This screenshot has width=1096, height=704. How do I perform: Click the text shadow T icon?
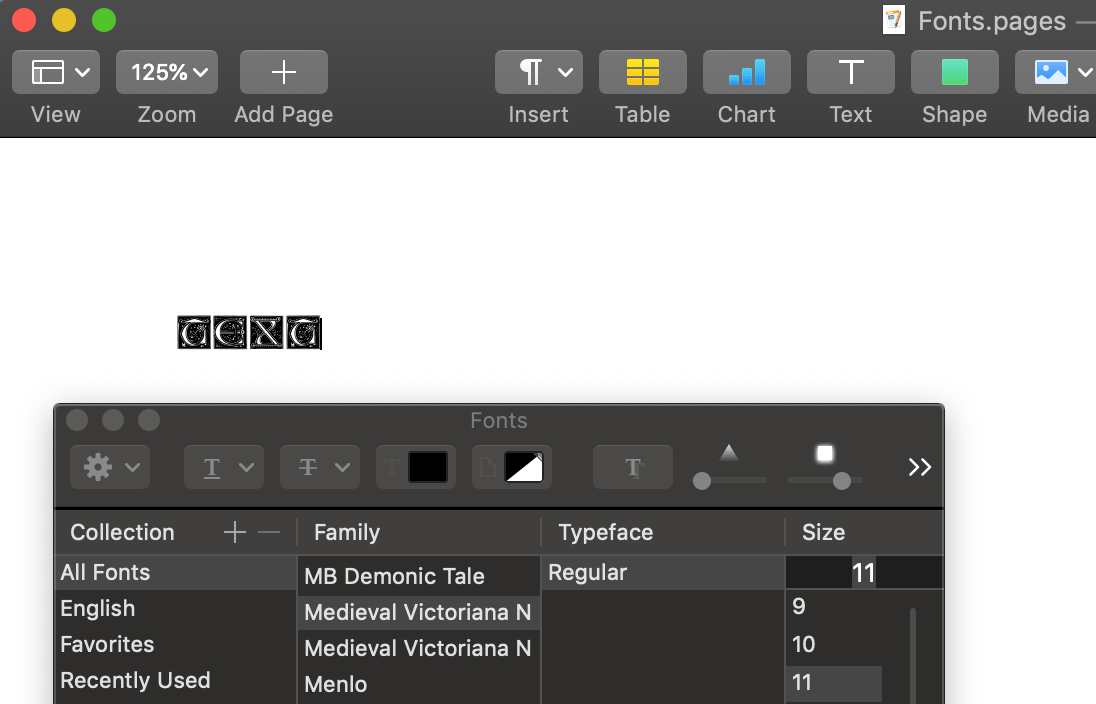point(633,467)
